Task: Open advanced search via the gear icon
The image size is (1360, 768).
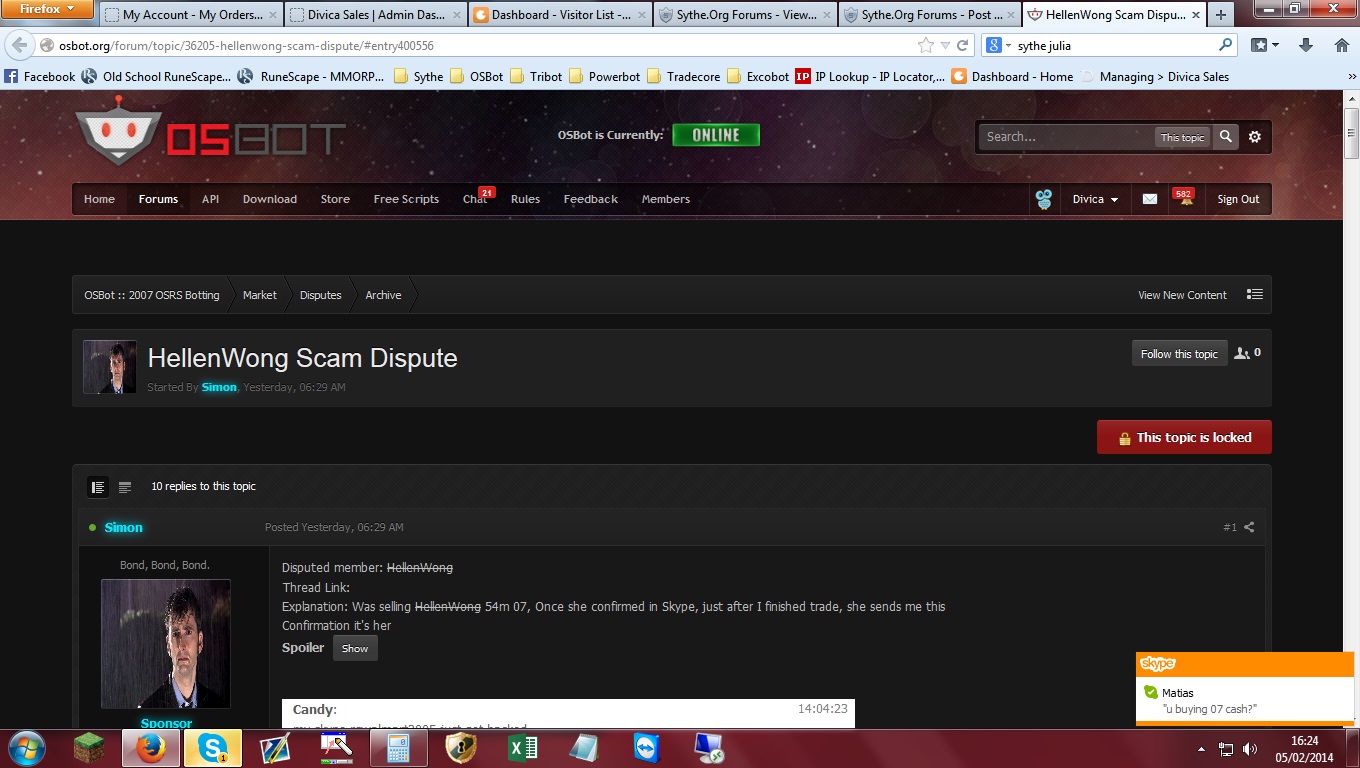Action: 1255,137
